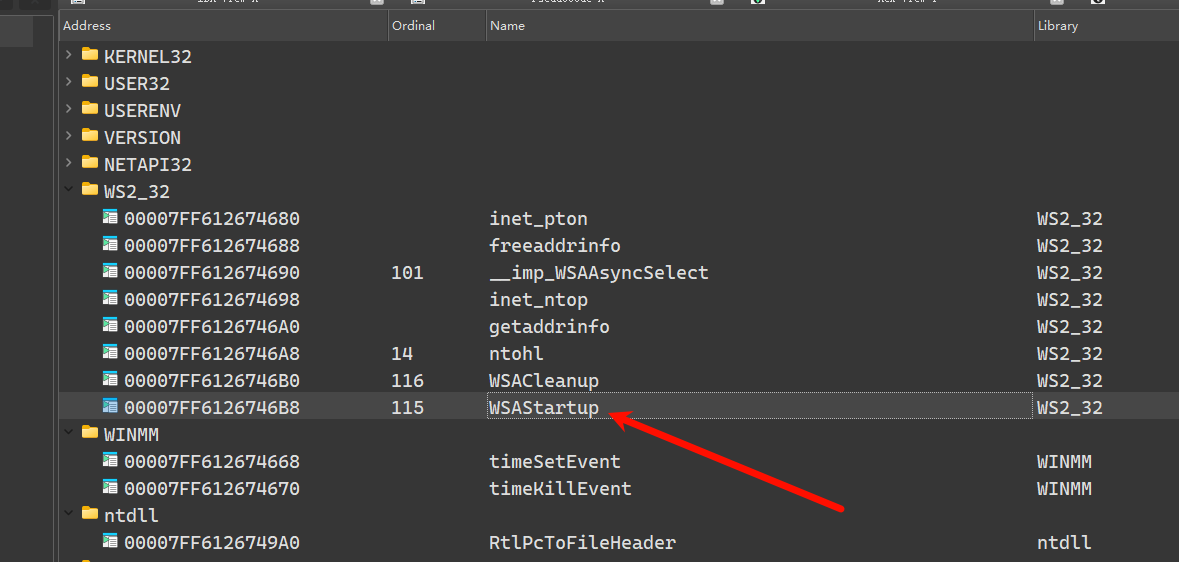
Task: Select the getaddrinfo import name
Action: tap(550, 327)
